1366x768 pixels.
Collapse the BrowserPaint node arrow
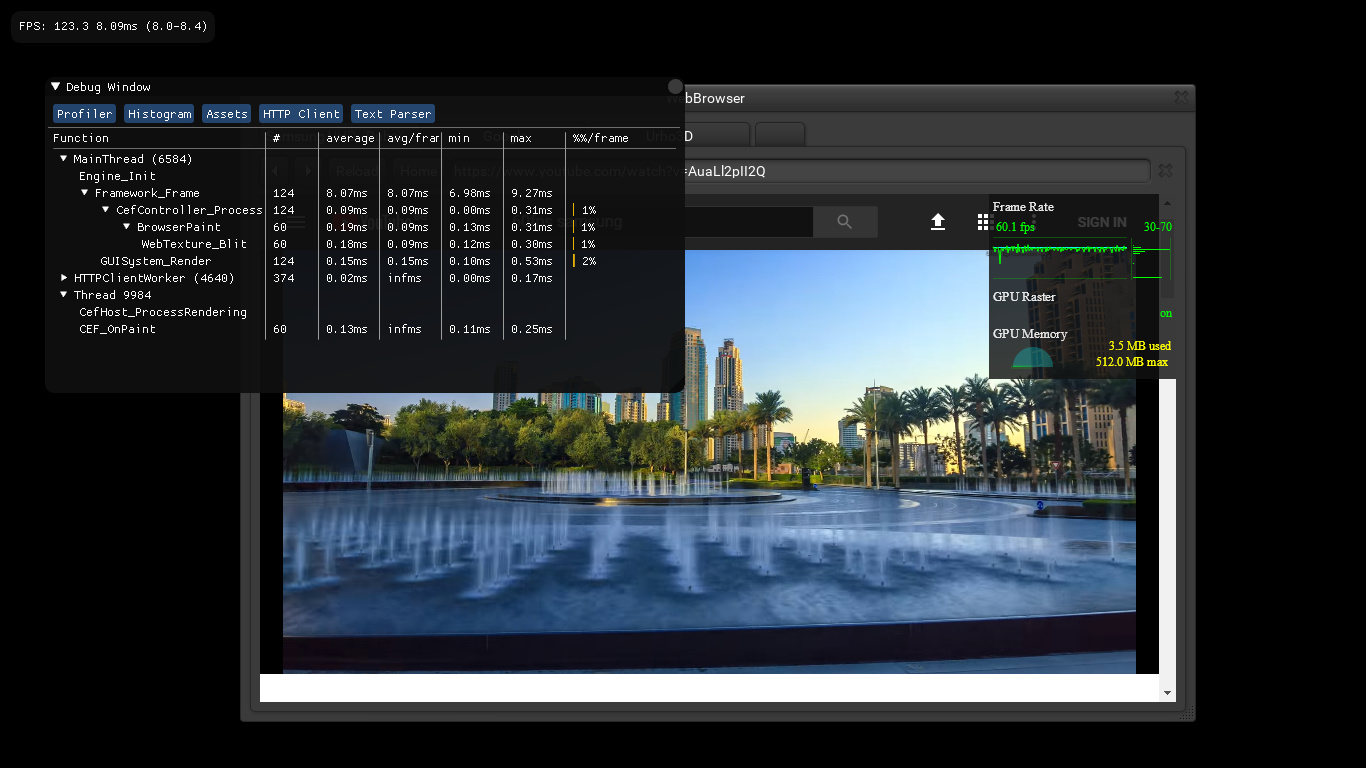127,227
